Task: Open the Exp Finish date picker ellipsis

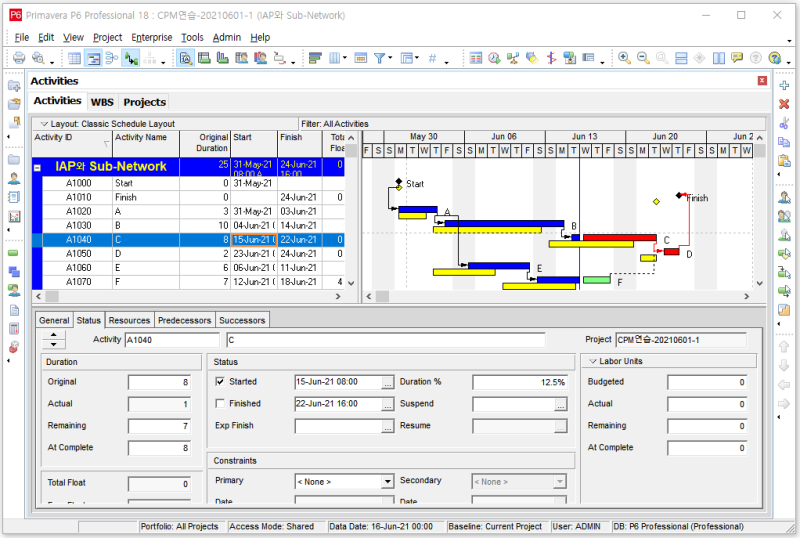Action: [388, 426]
